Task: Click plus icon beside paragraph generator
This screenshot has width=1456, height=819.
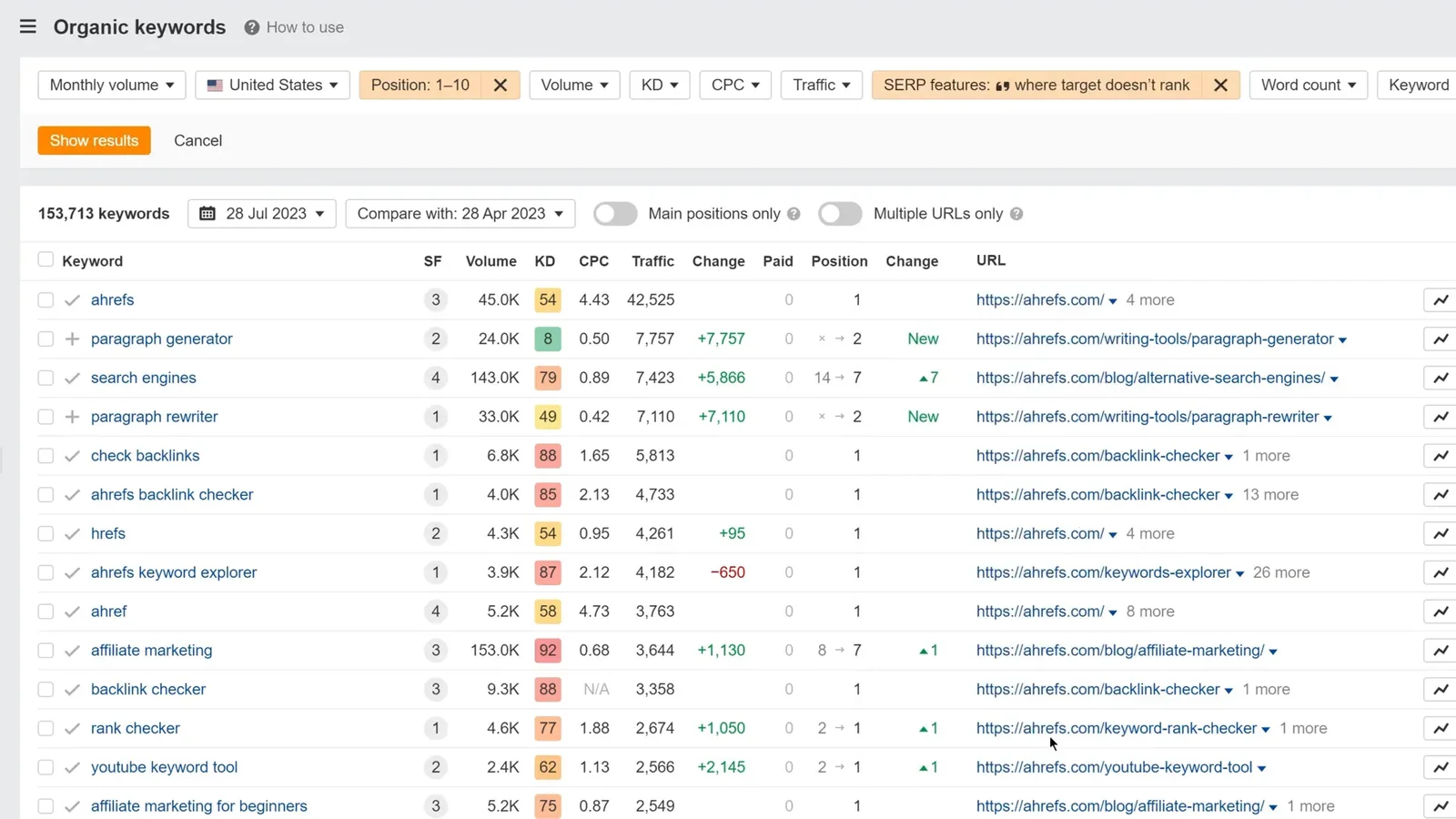Action: 73,339
